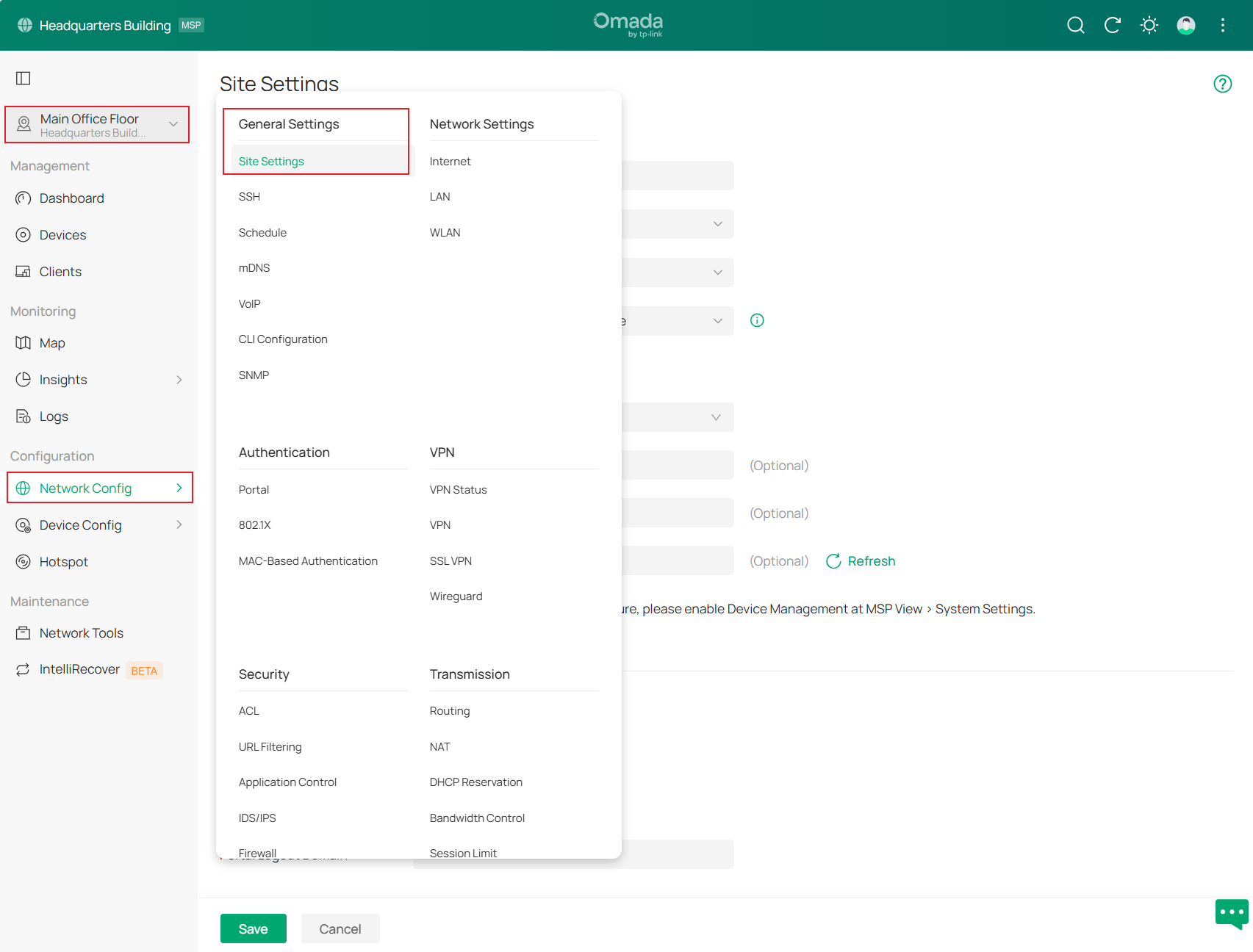Select SSH under General Settings

tap(249, 196)
